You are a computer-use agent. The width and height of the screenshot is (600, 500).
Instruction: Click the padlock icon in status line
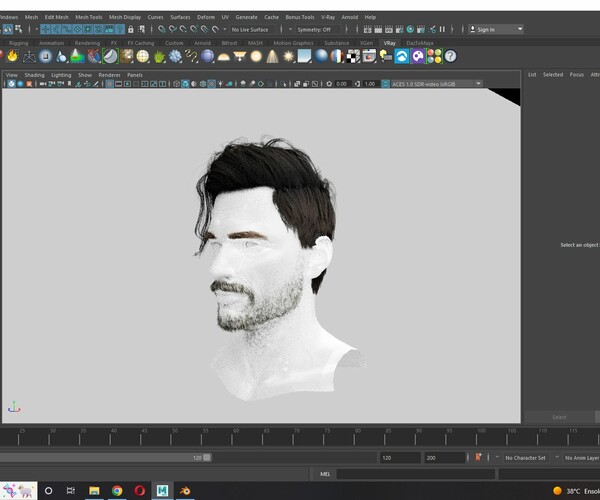coord(130,29)
